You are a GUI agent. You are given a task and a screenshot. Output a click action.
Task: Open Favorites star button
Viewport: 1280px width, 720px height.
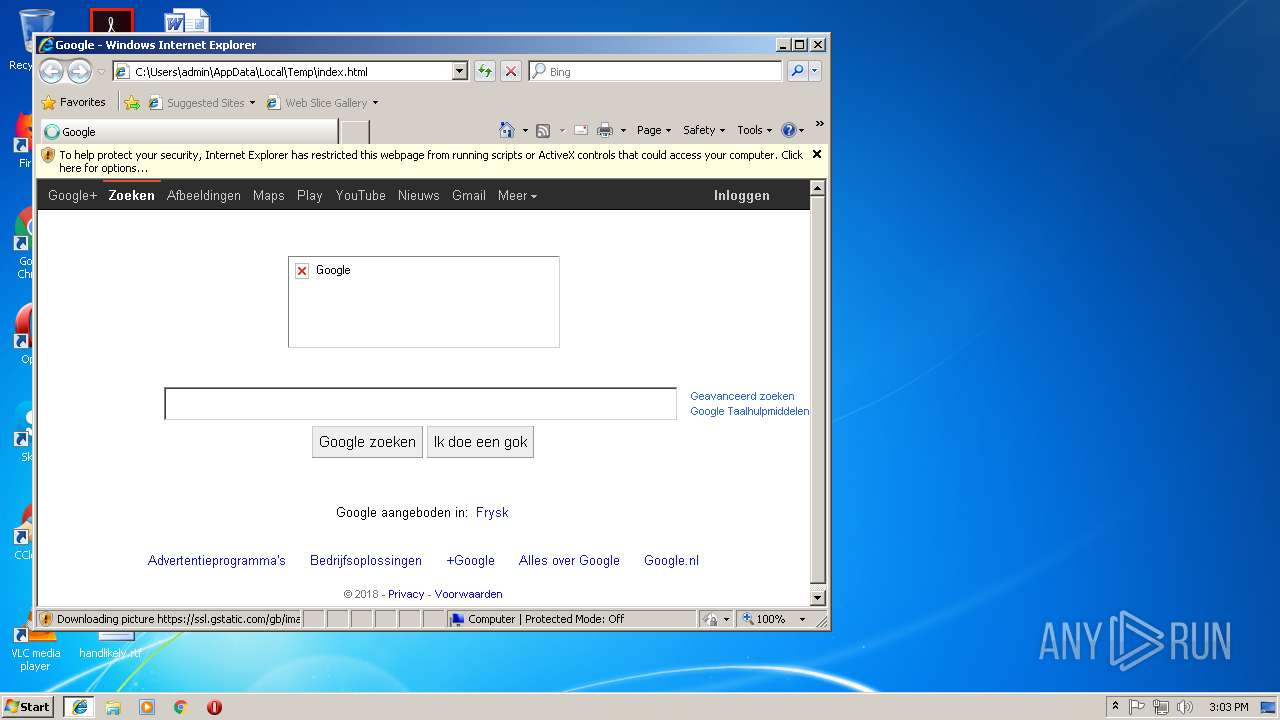click(73, 102)
